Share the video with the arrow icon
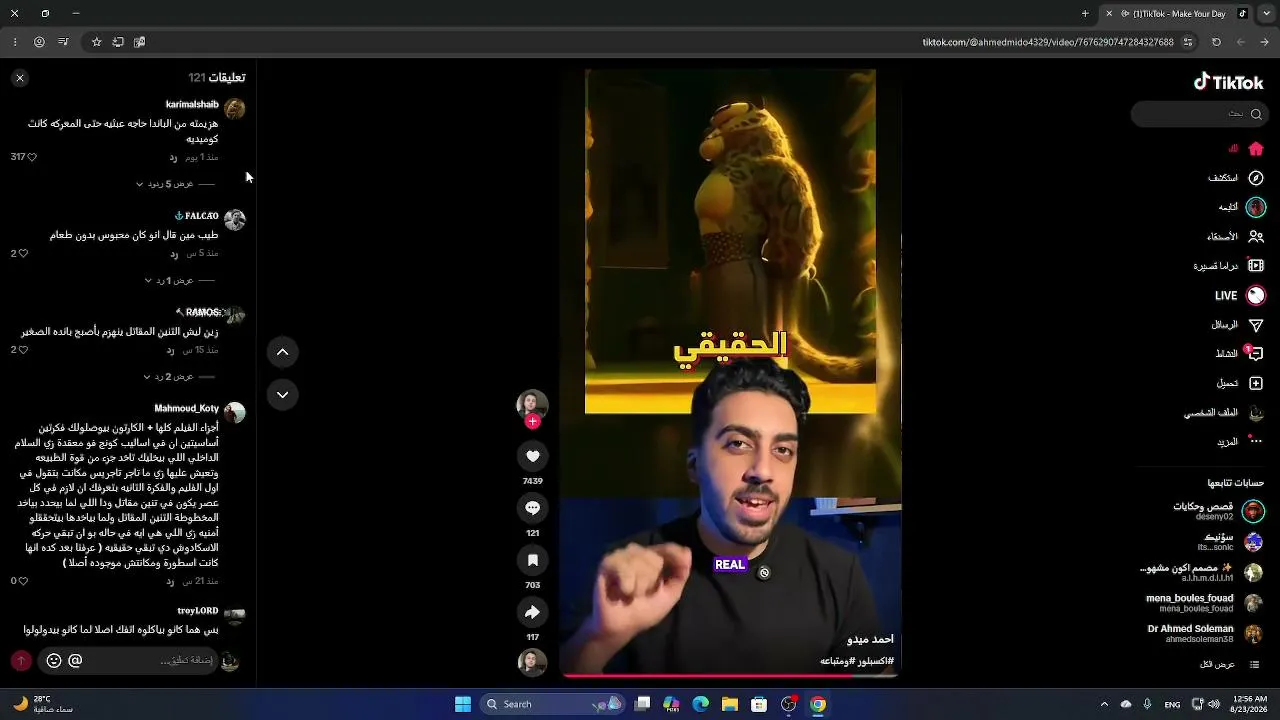The height and width of the screenshot is (720, 1280). (x=532, y=612)
